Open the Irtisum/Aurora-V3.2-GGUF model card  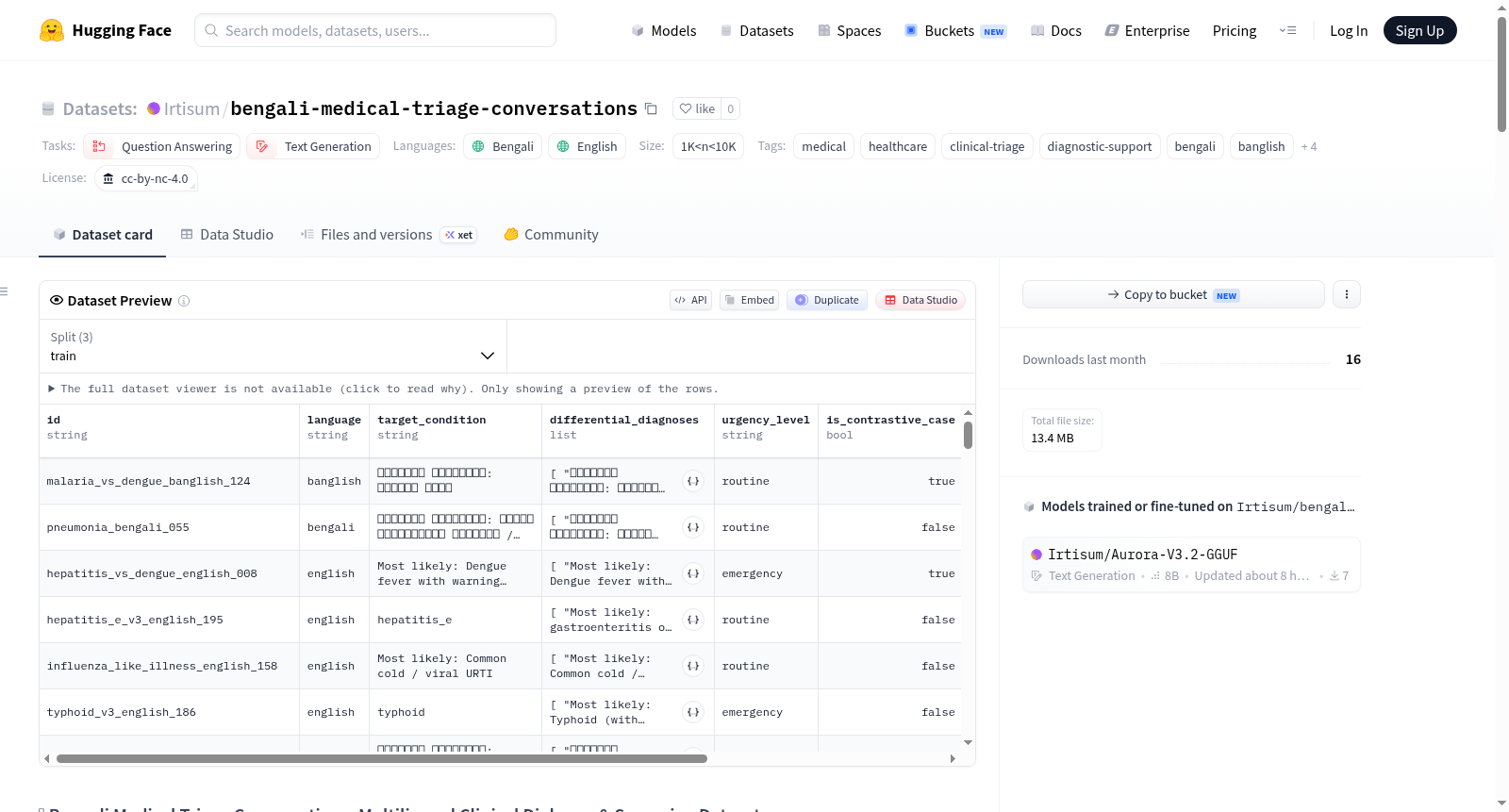pyautogui.click(x=1191, y=564)
